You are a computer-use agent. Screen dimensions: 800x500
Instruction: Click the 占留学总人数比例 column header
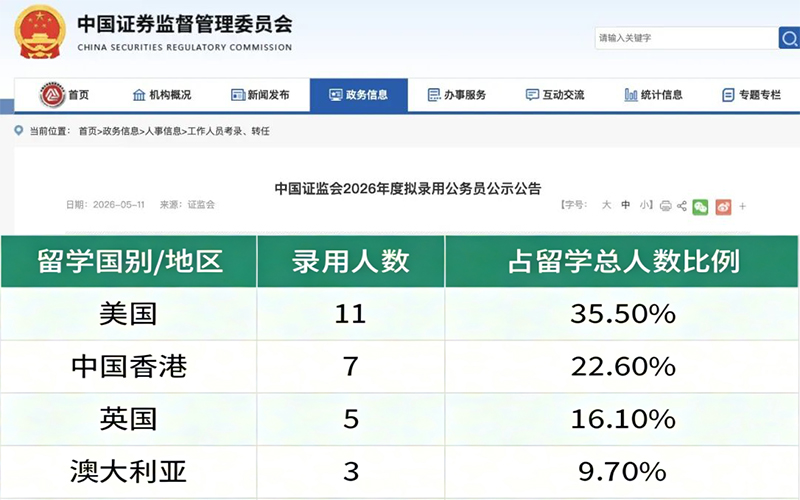pyautogui.click(x=622, y=261)
